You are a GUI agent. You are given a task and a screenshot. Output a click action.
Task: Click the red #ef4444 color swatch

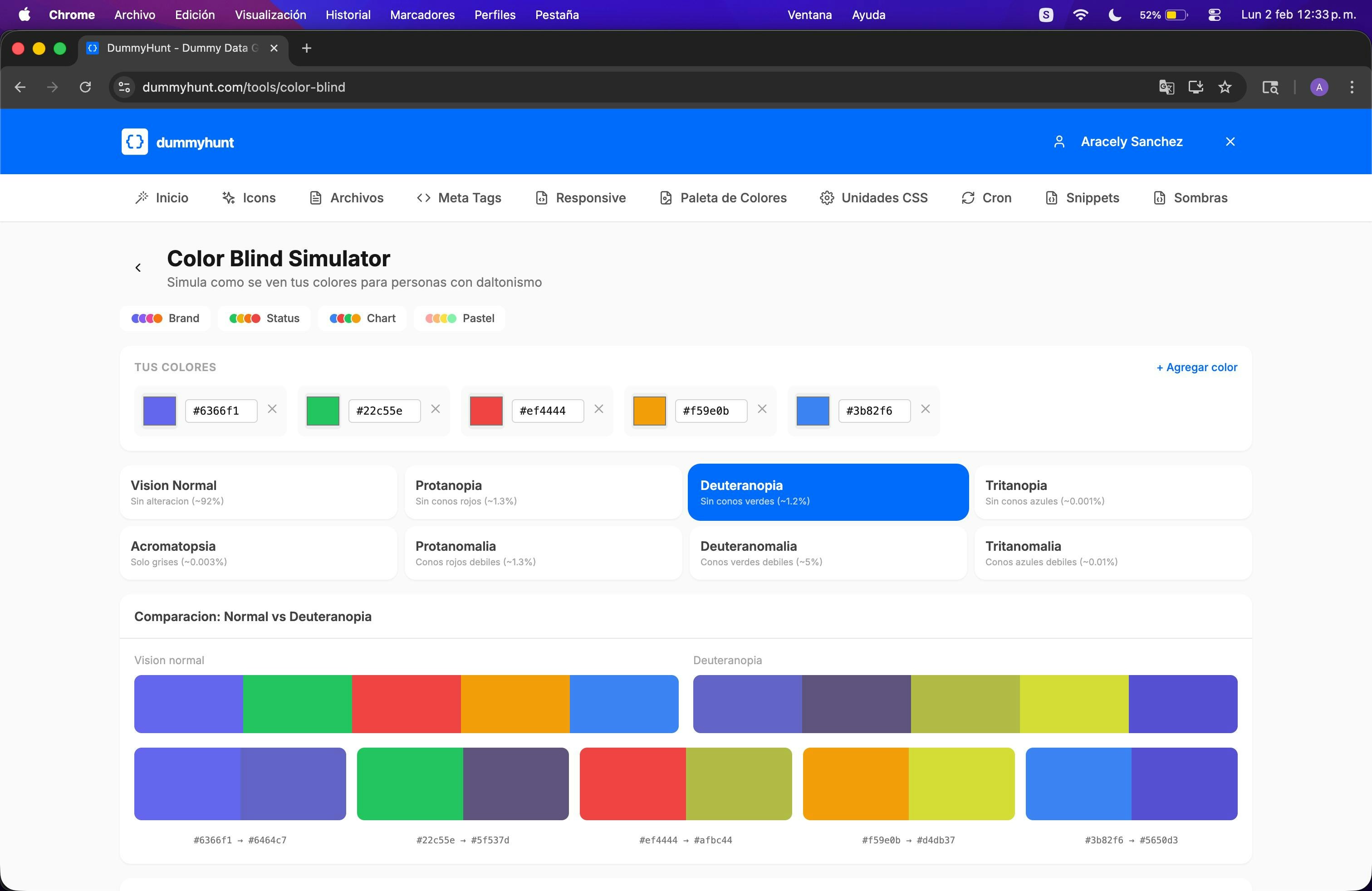point(486,411)
